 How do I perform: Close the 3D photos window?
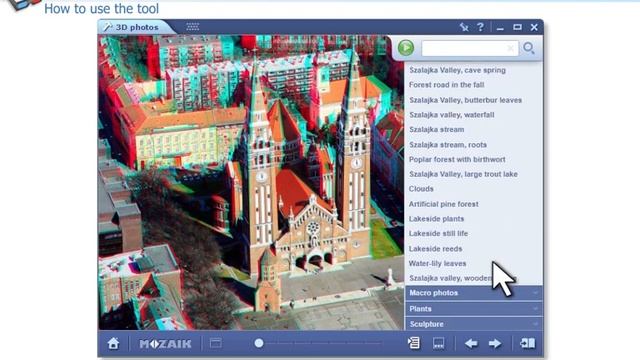(x=534, y=27)
